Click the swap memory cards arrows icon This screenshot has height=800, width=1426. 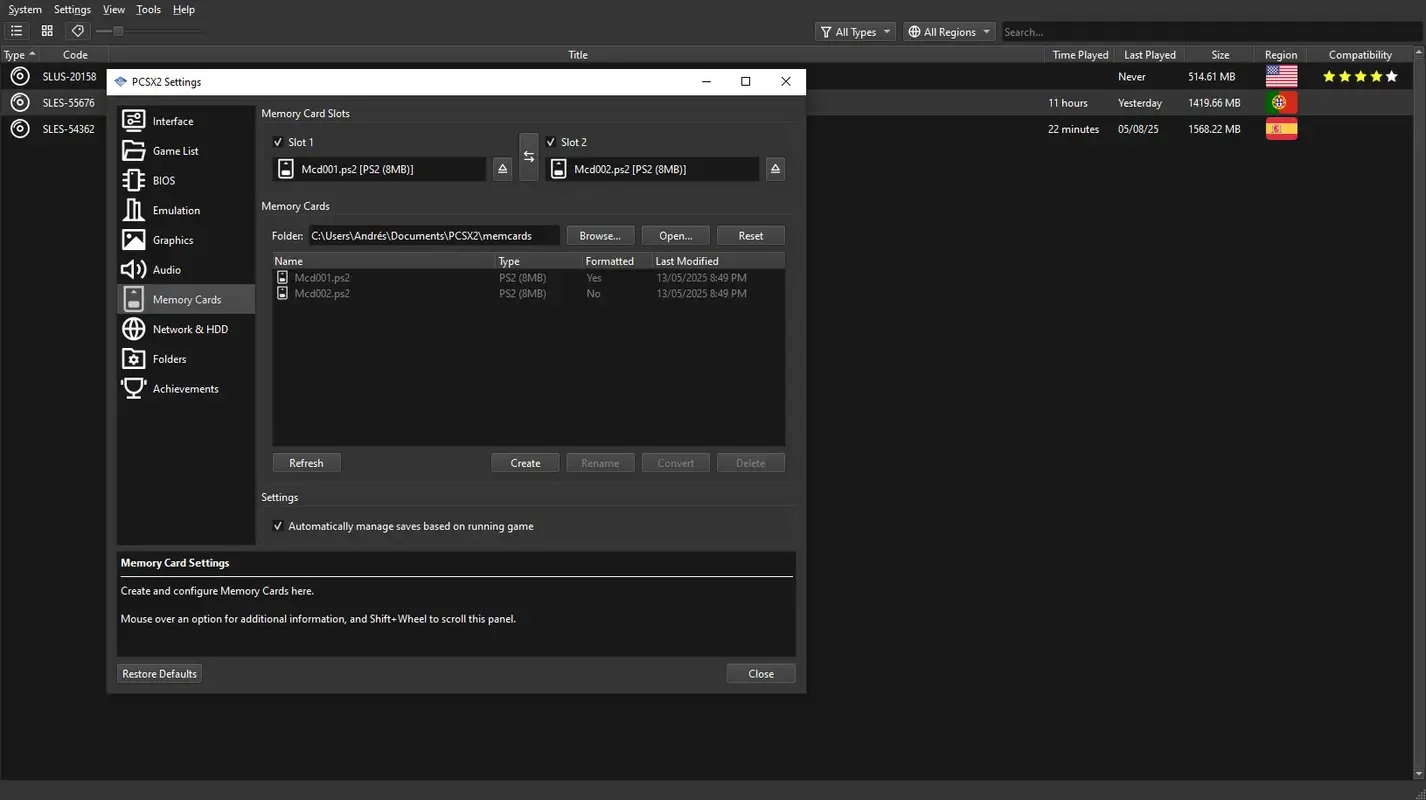click(x=528, y=156)
